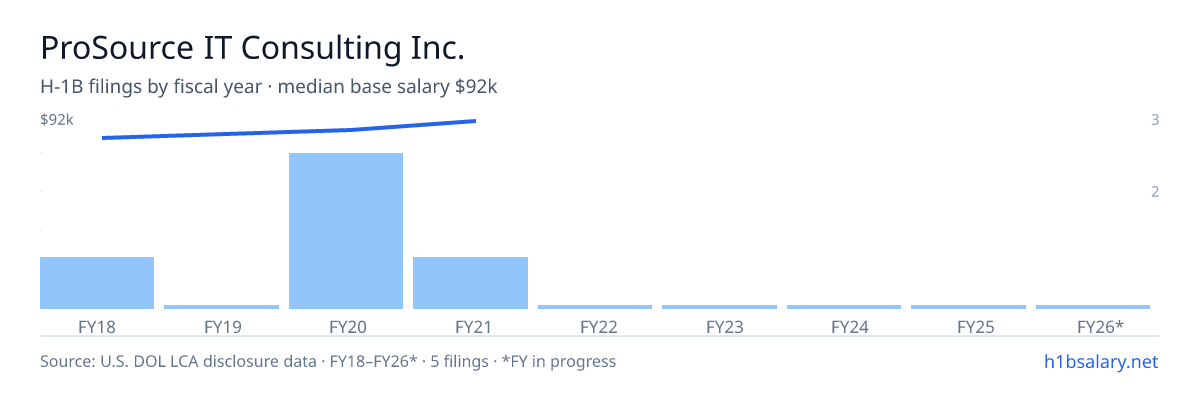
Task: Click the right axis value 2
Action: click(x=1155, y=191)
